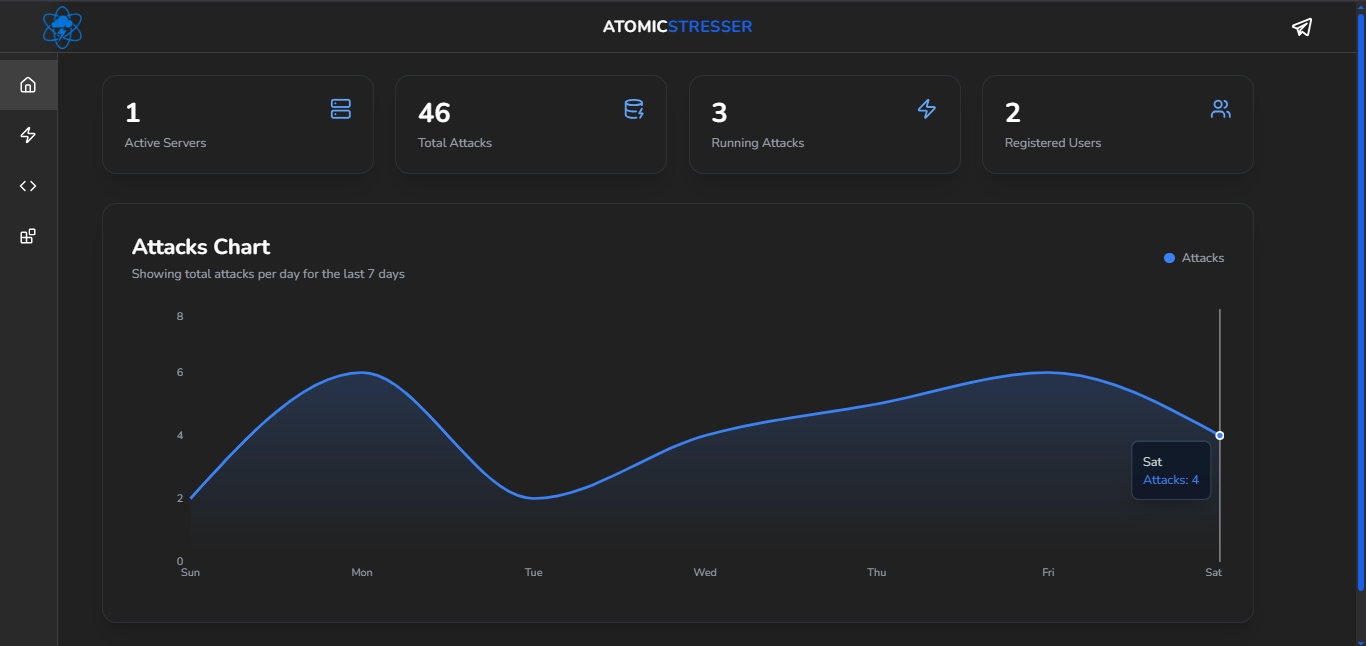Screen dimensions: 1366x646
Task: Click the Mon axis label
Action: 362,573
